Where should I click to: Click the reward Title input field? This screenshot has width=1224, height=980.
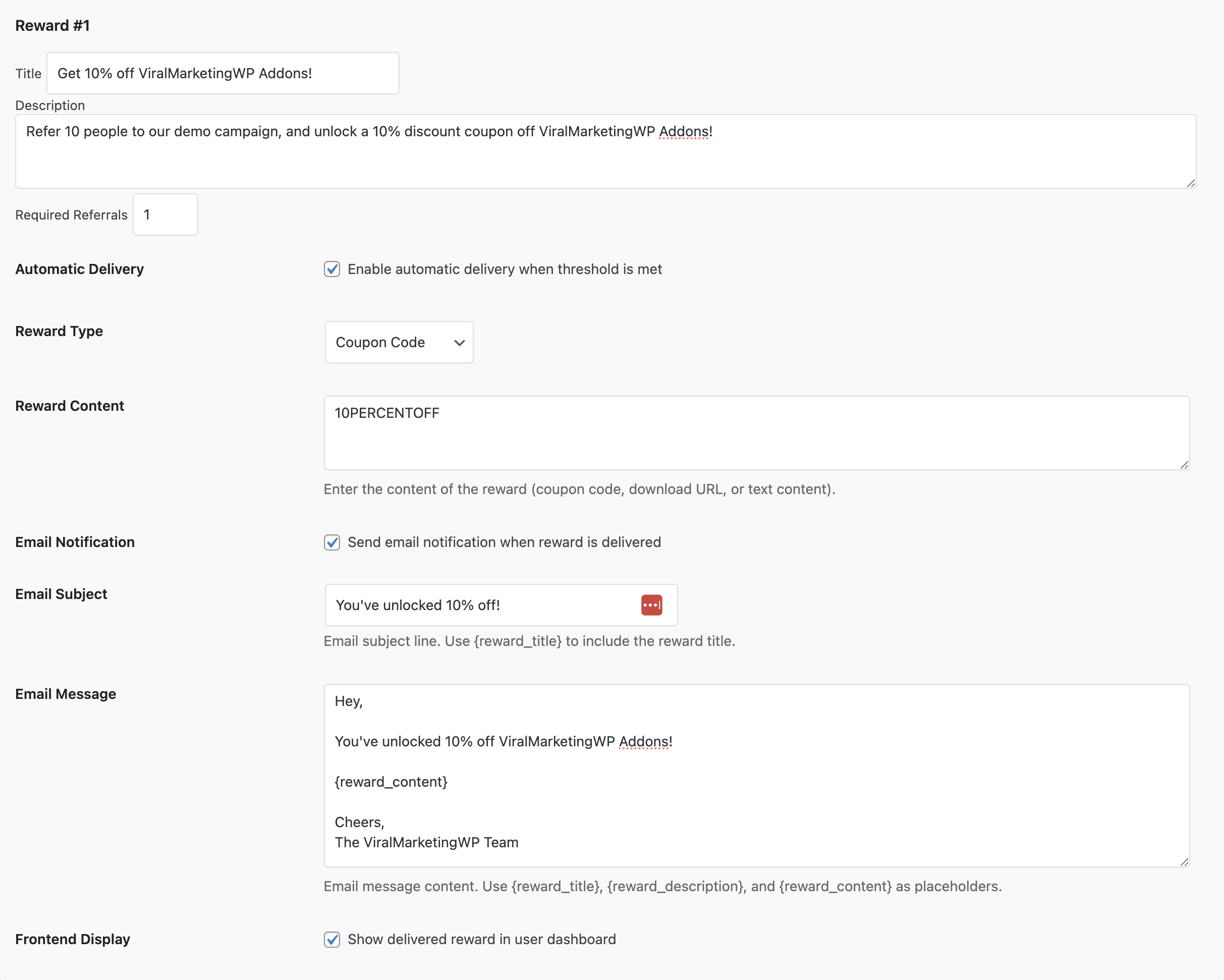tap(222, 73)
